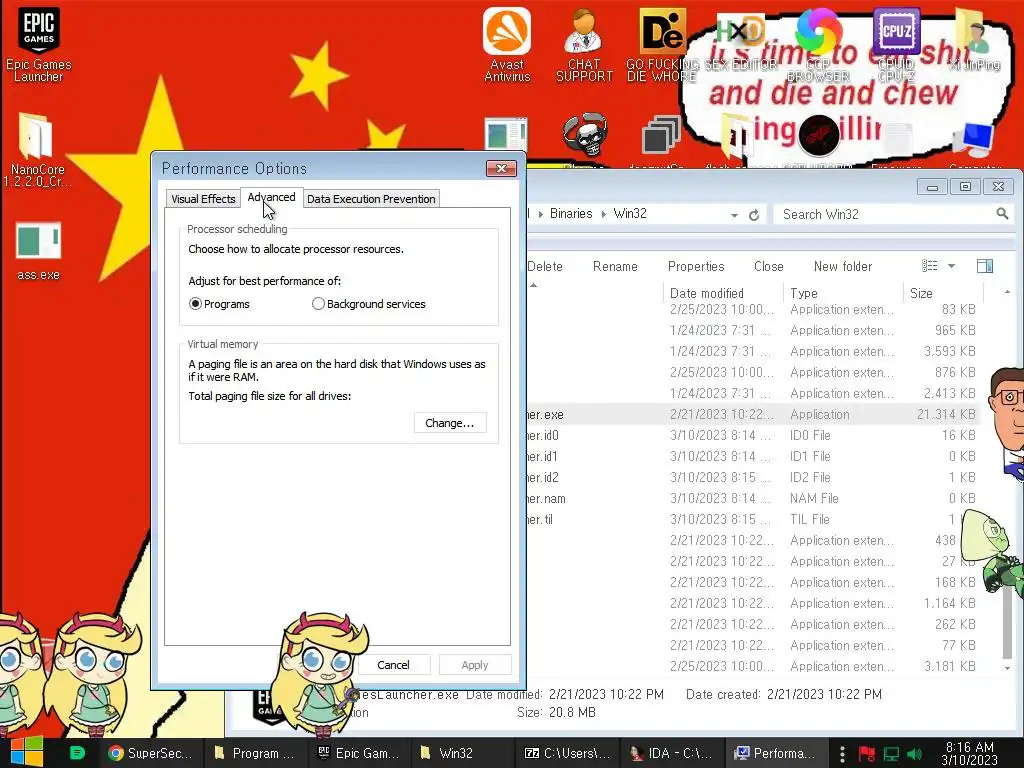Open the ass.exe desktop icon

coord(38,251)
